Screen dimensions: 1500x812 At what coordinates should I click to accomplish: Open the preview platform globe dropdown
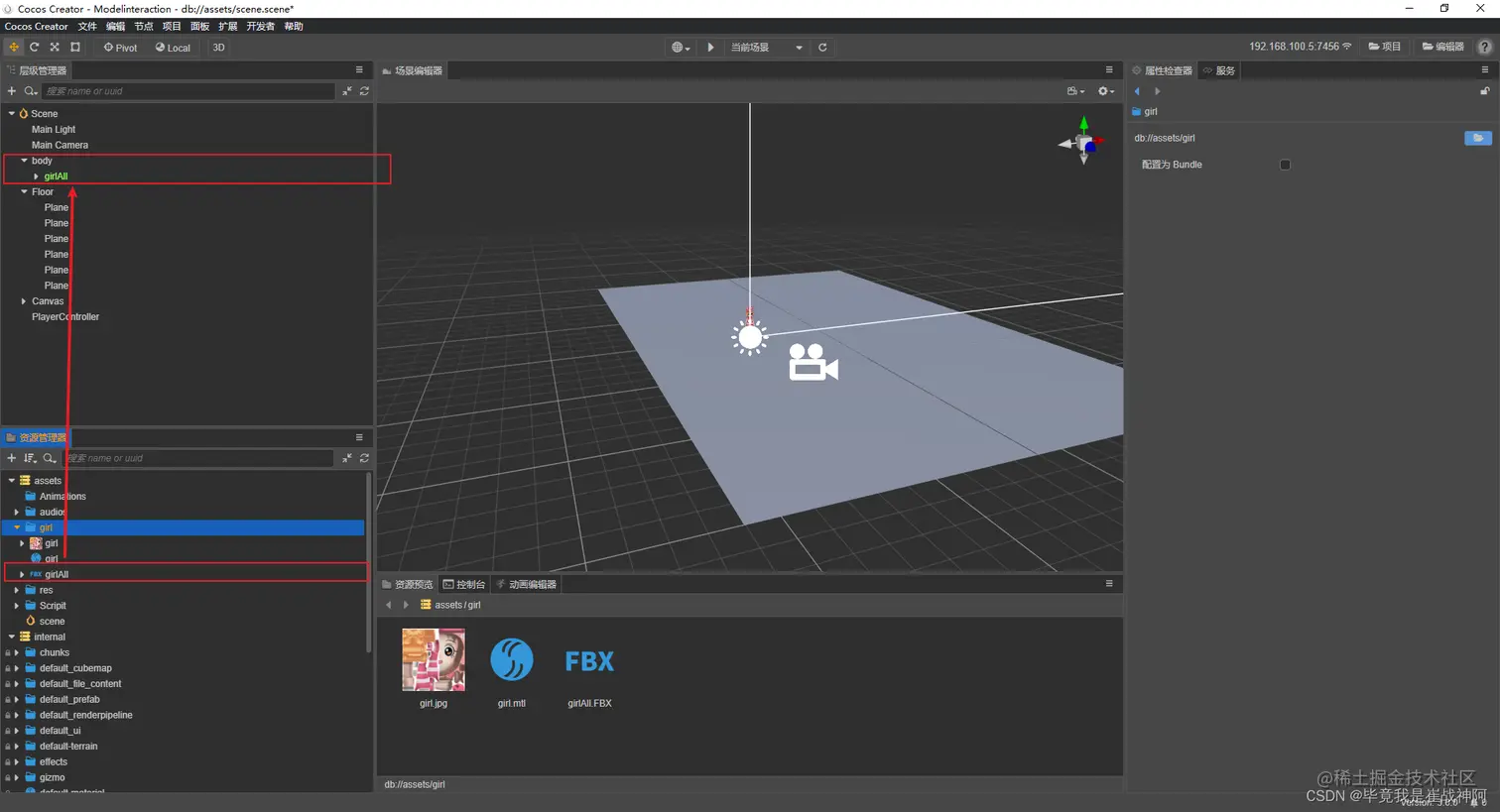pyautogui.click(x=681, y=47)
